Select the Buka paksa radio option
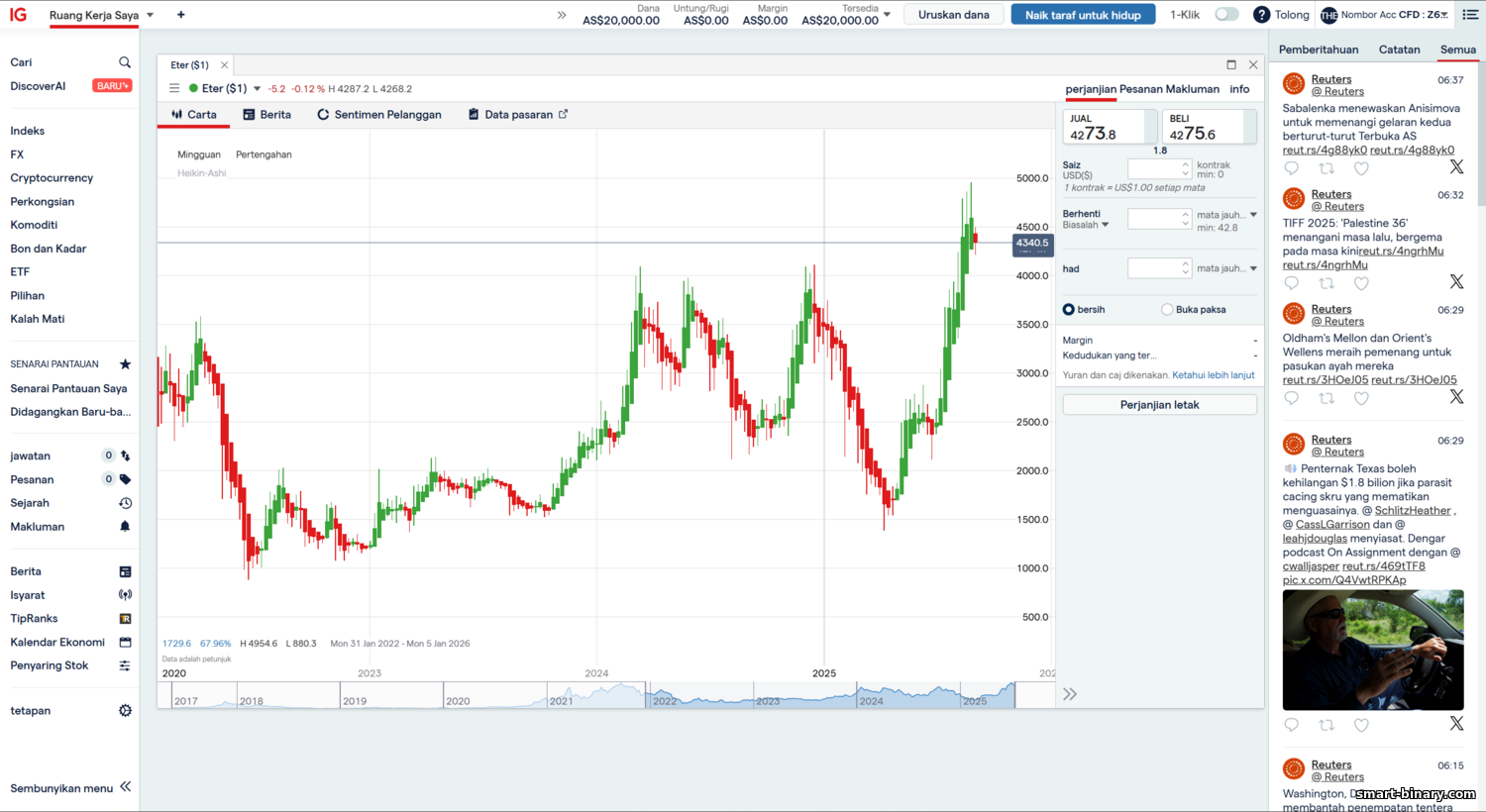The image size is (1486, 812). coord(1167,310)
